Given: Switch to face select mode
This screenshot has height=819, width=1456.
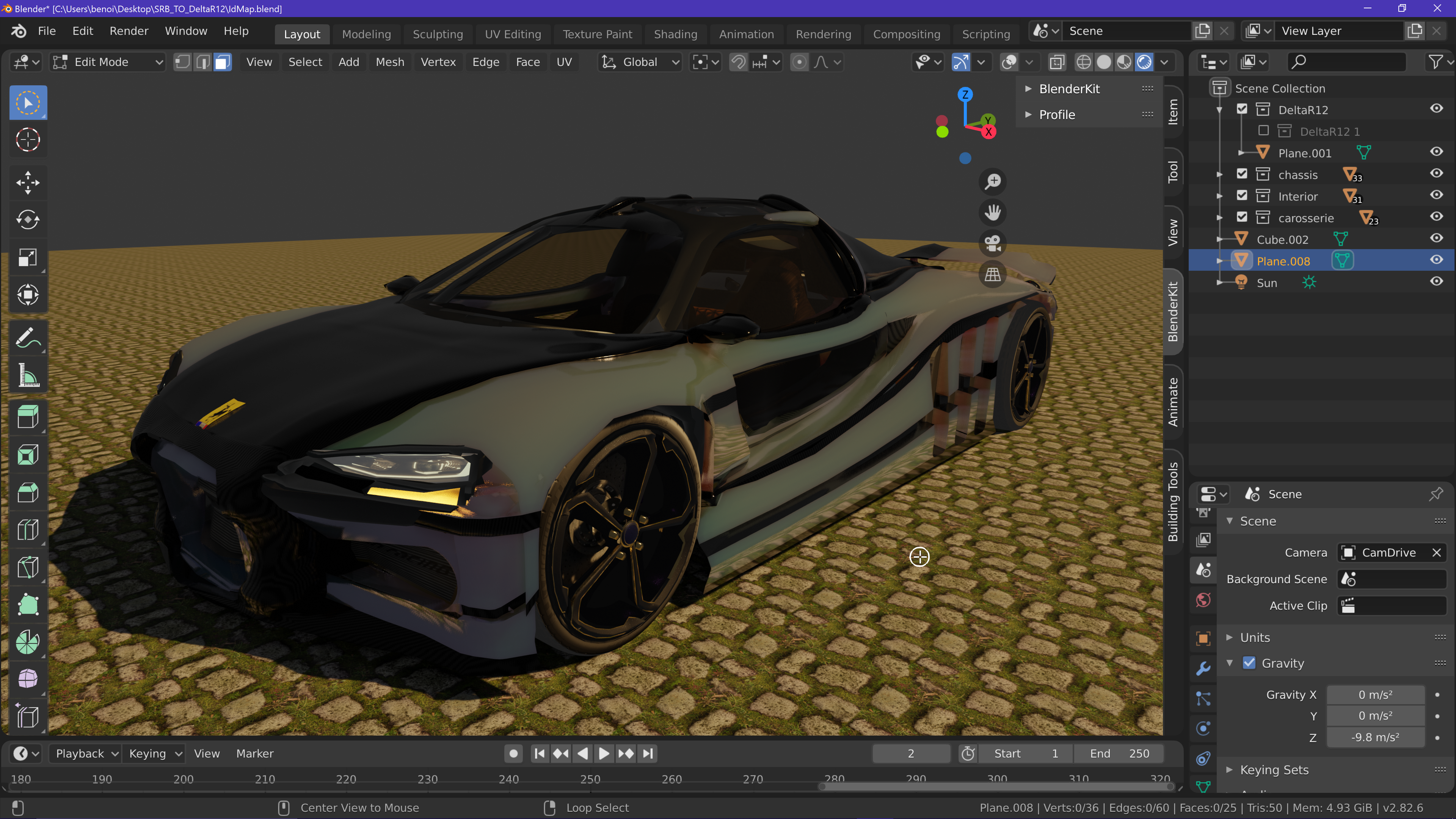Looking at the screenshot, I should [x=223, y=62].
